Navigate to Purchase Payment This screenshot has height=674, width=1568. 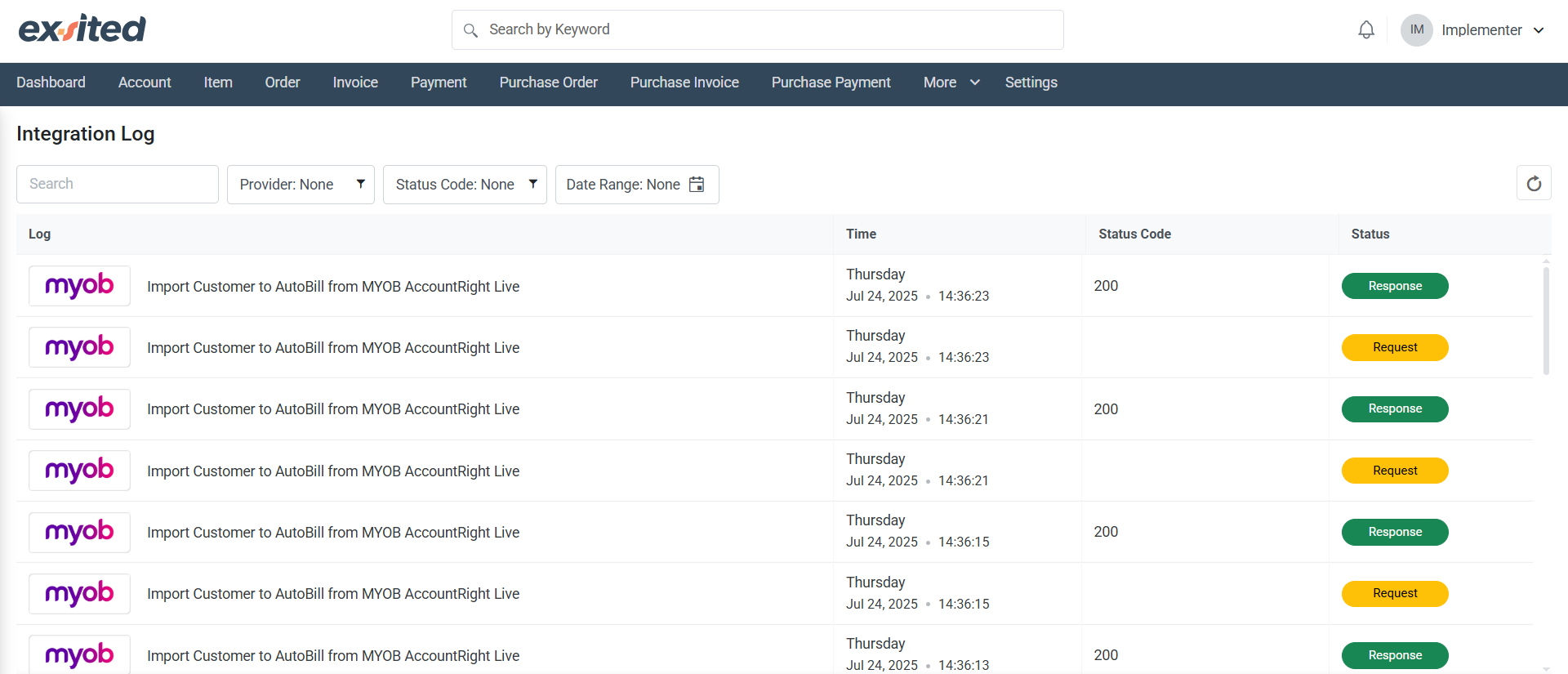coord(831,83)
